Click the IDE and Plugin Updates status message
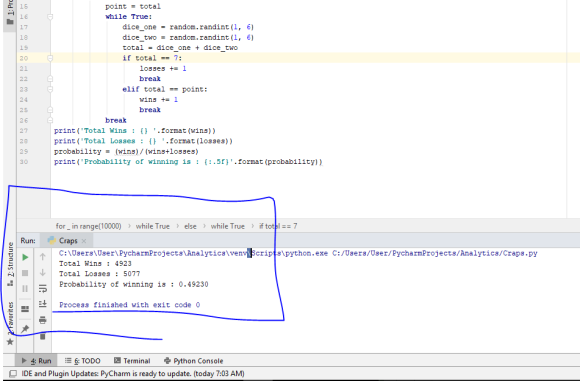Image resolution: width=580 pixels, height=381 pixels. 133,374
